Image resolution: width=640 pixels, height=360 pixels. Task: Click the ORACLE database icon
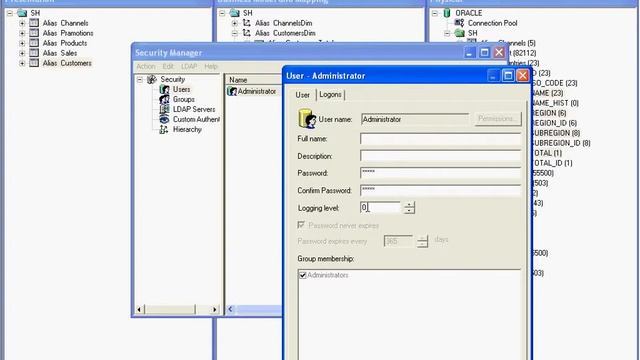(x=447, y=13)
